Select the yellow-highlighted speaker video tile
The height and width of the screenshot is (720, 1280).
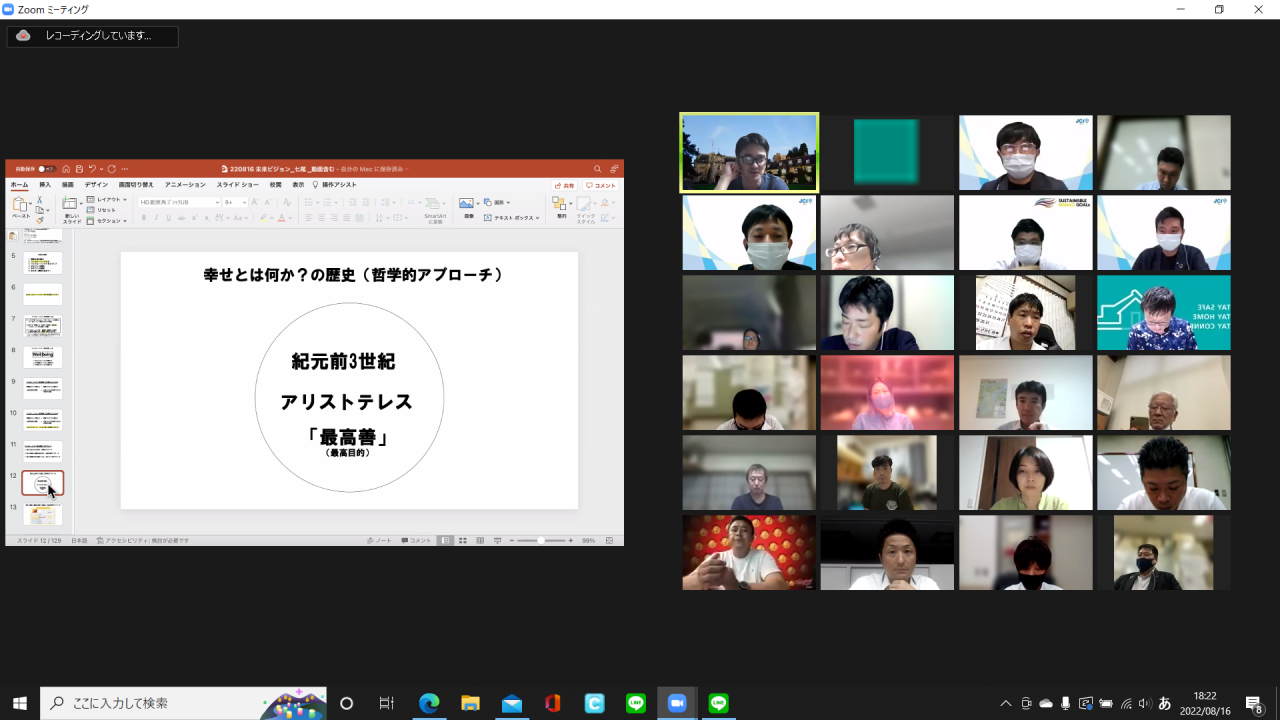click(x=749, y=152)
